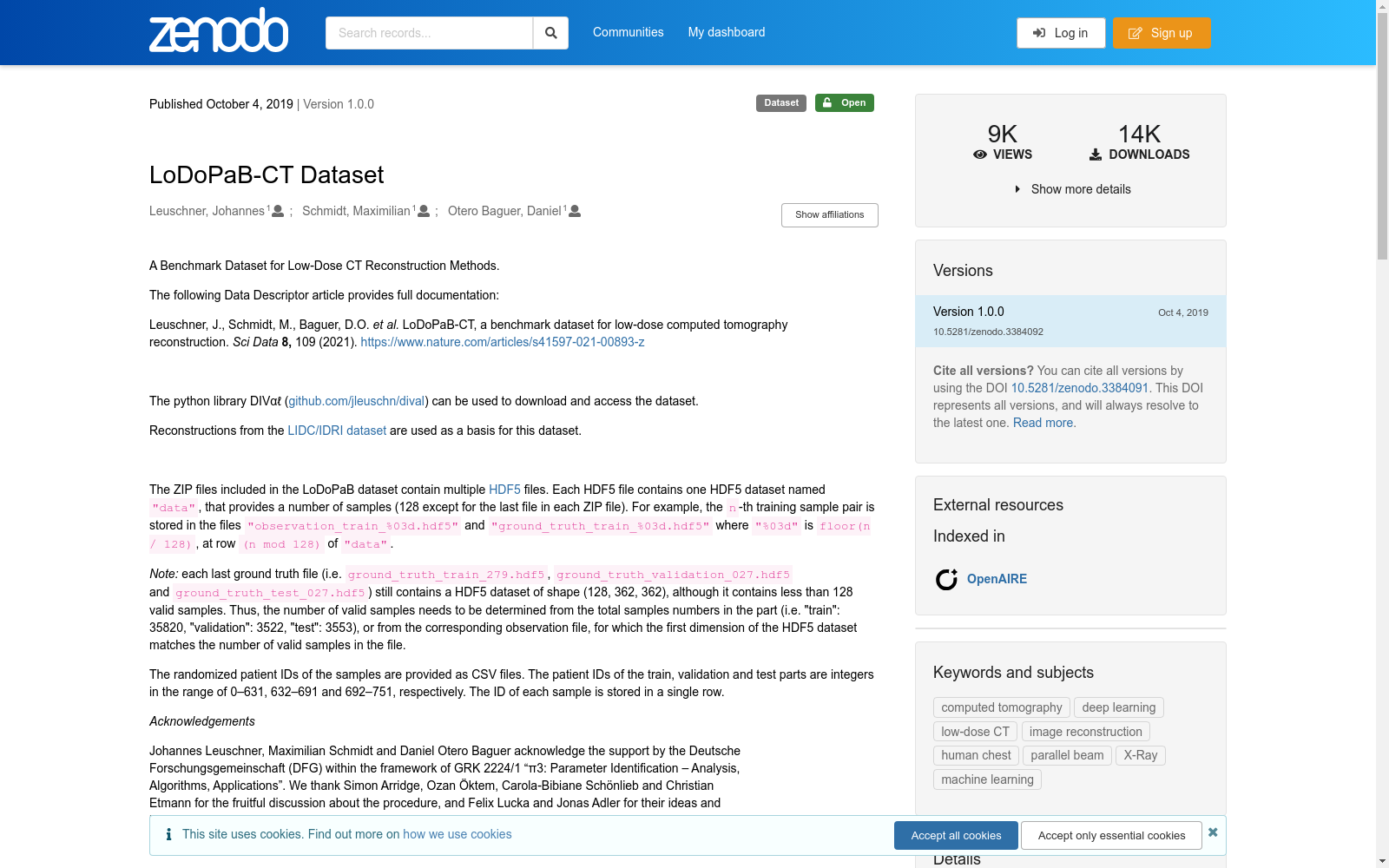
Task: Open the nature.com article link
Action: (503, 342)
